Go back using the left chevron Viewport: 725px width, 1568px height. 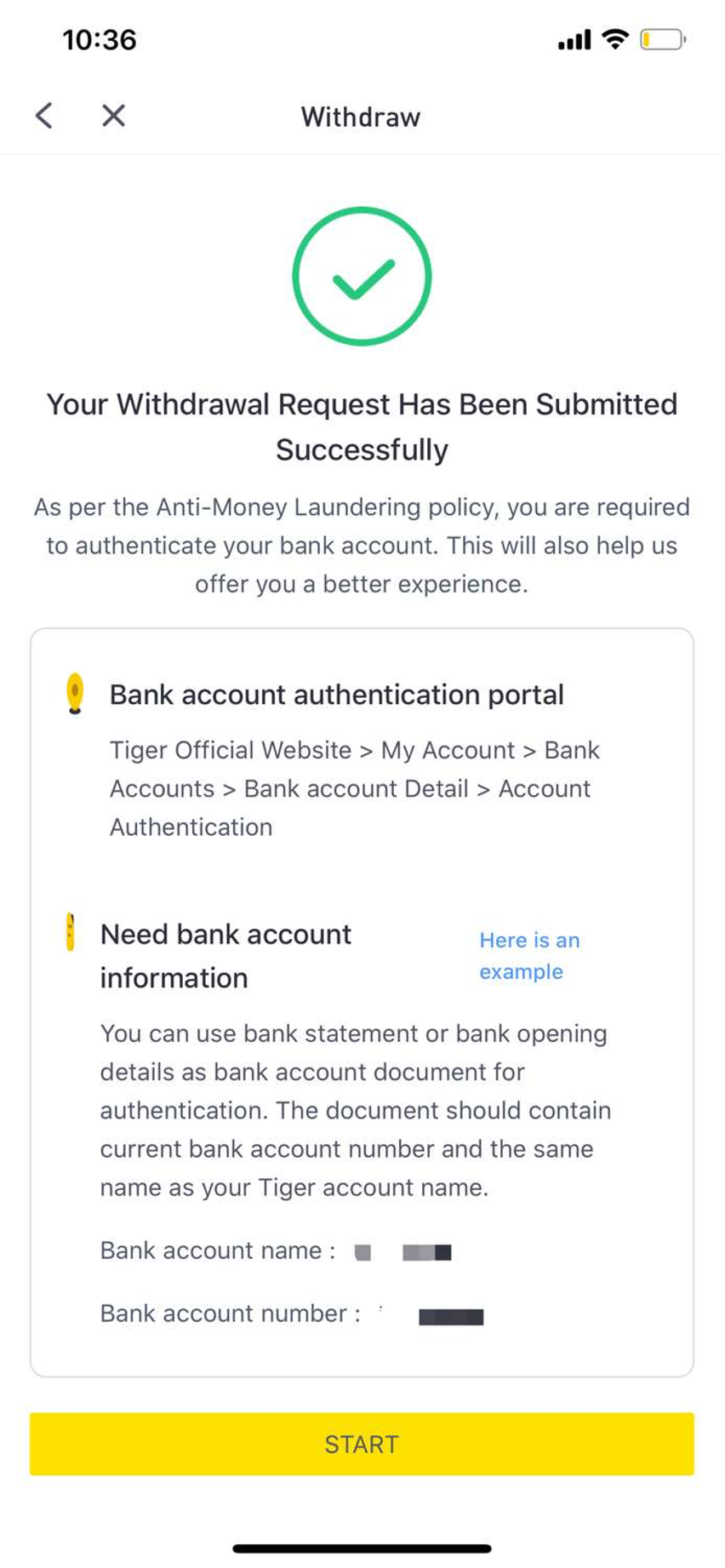tap(44, 116)
